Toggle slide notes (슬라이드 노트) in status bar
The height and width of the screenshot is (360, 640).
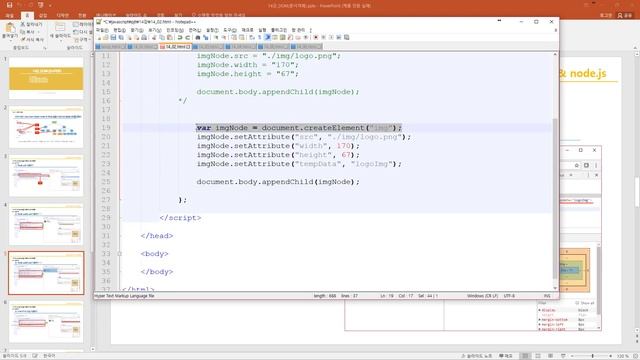pos(476,356)
